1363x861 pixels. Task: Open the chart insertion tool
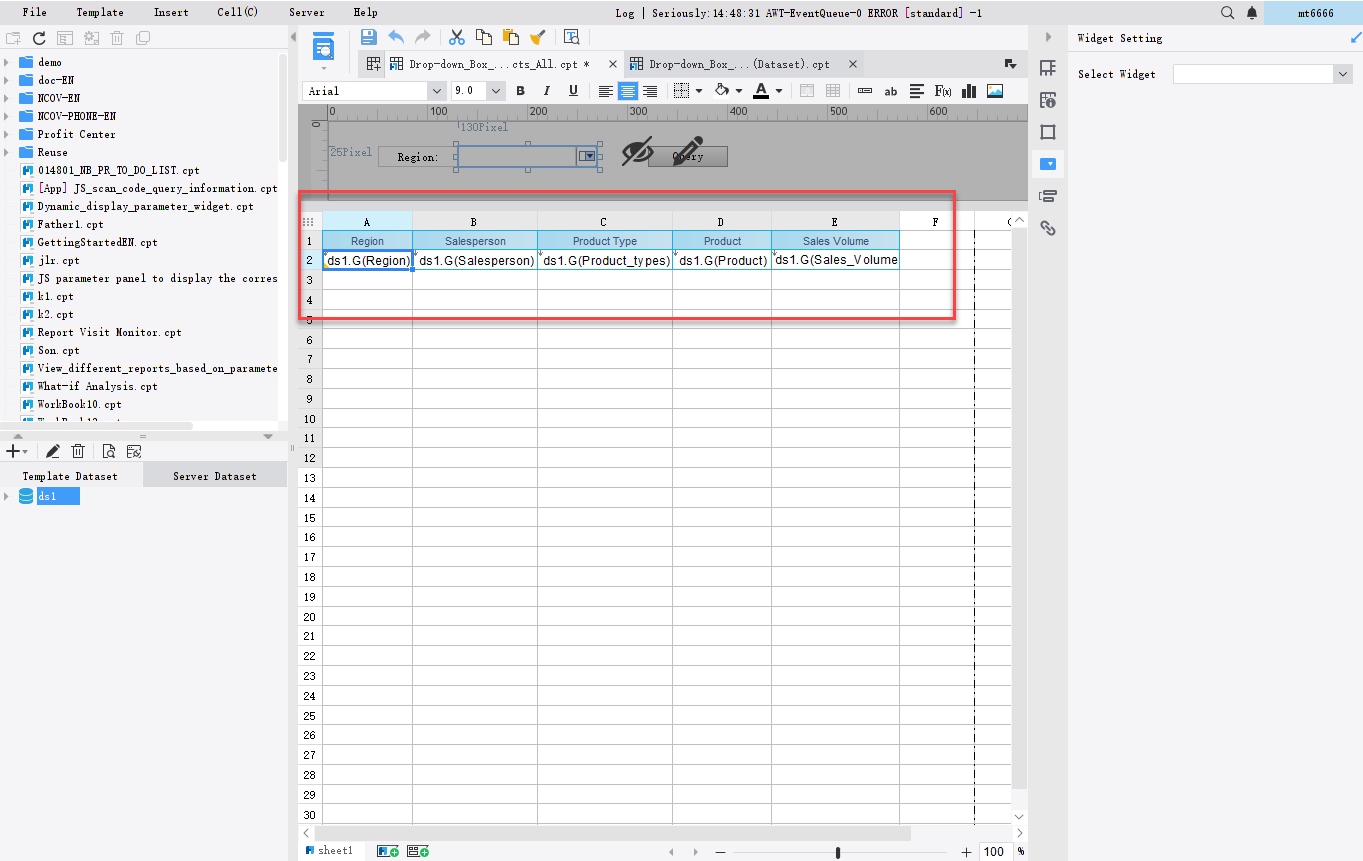click(968, 91)
